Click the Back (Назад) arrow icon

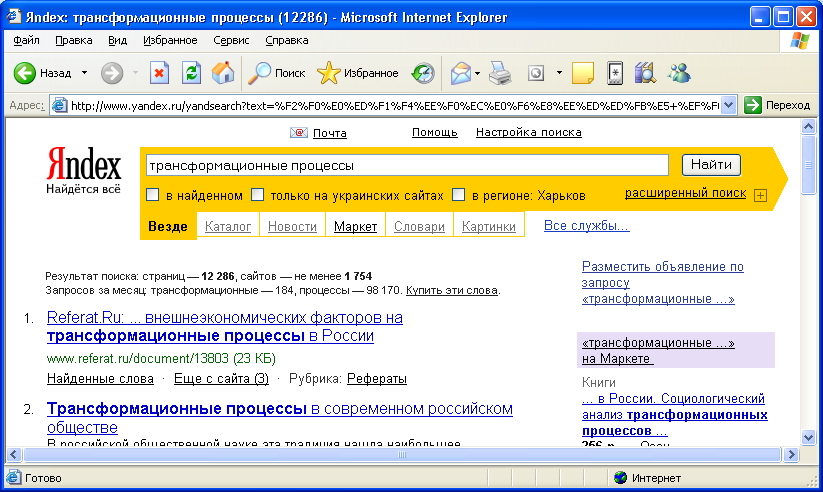(24, 73)
